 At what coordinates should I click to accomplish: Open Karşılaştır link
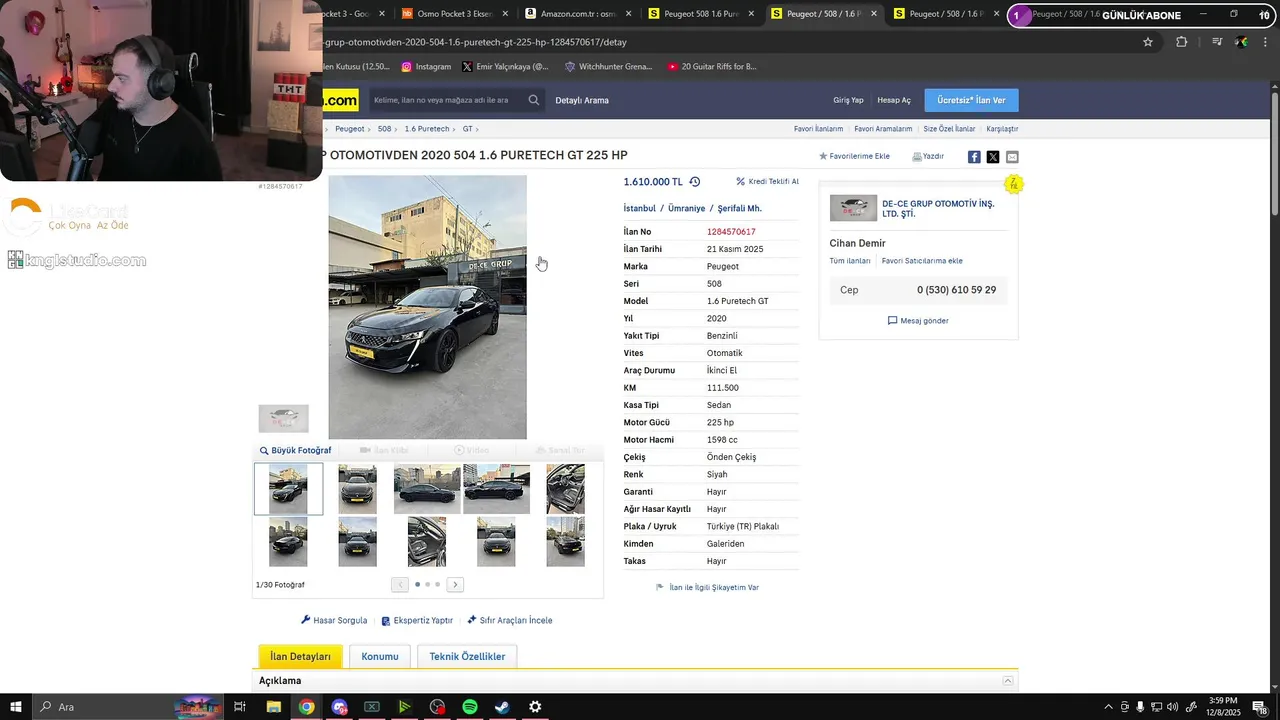point(1002,129)
